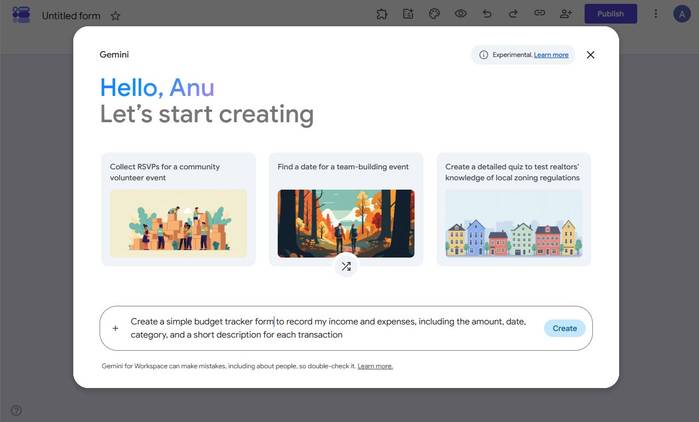Star the Untitled form

115,16
